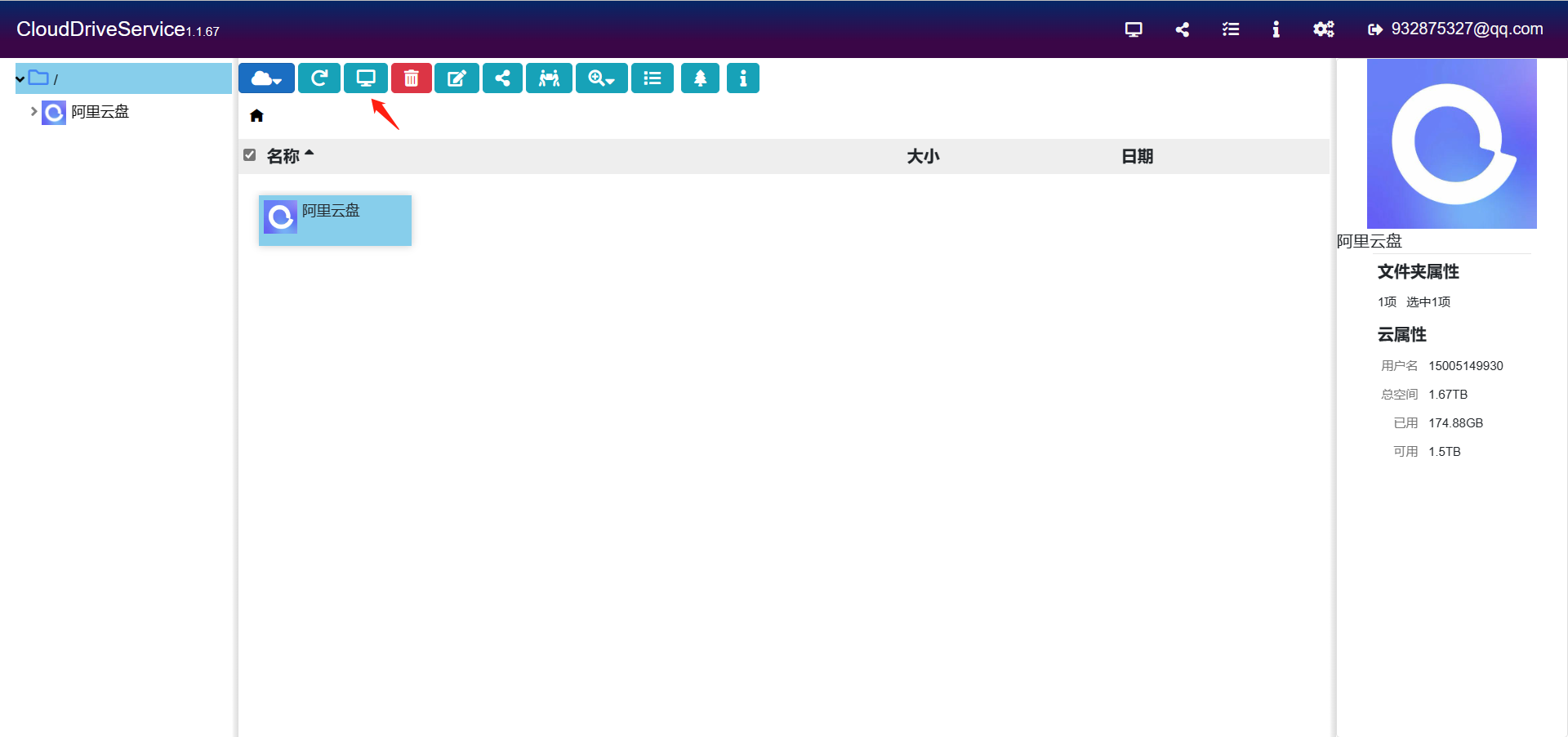This screenshot has height=737, width=1568.
Task: Select the 阿里云盘 folder tile
Action: (335, 220)
